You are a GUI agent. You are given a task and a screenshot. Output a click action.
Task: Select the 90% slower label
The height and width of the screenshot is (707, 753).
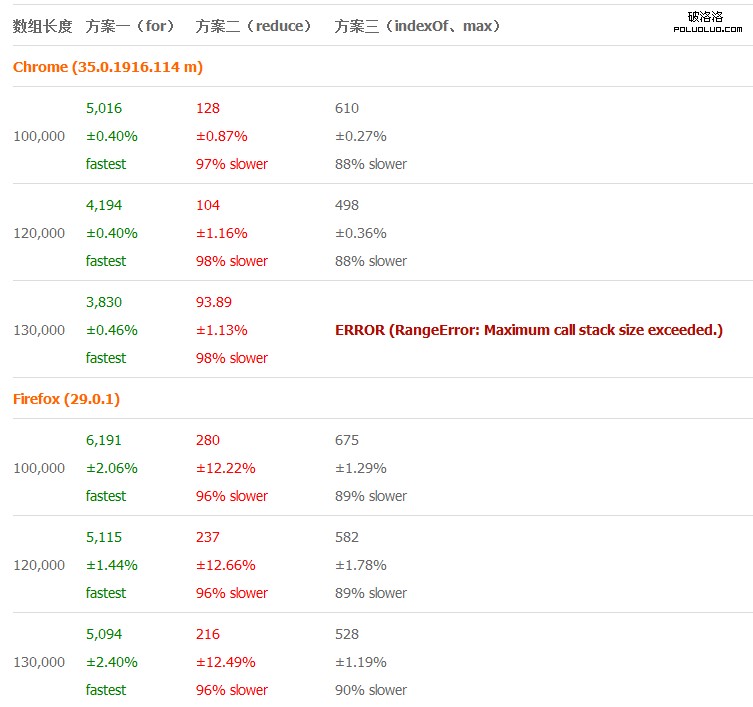(371, 690)
